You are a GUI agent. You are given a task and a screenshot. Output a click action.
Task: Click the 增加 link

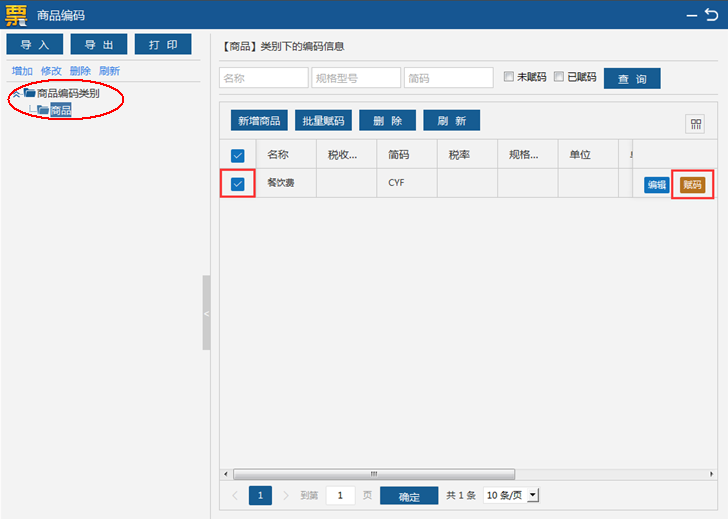[x=22, y=71]
